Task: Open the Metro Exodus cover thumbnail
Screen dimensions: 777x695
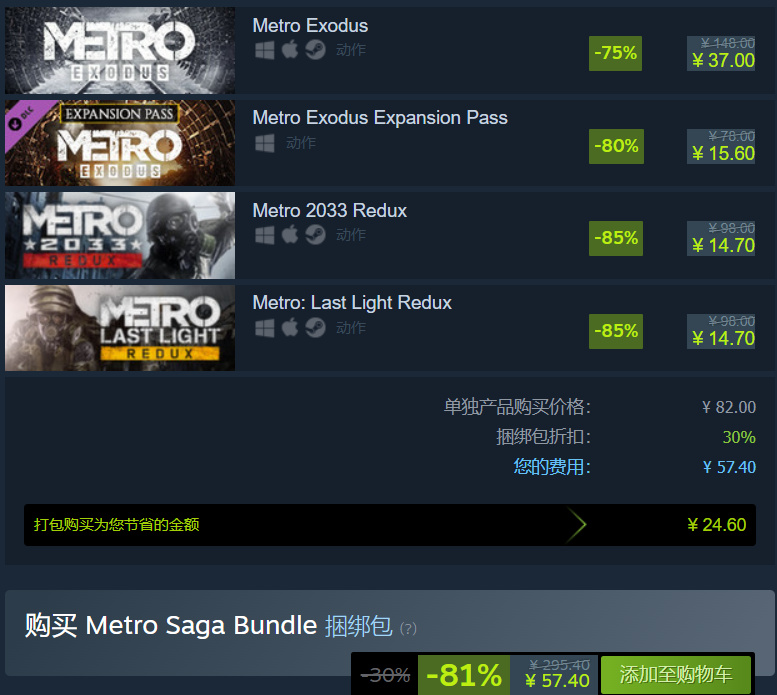Action: pos(120,50)
